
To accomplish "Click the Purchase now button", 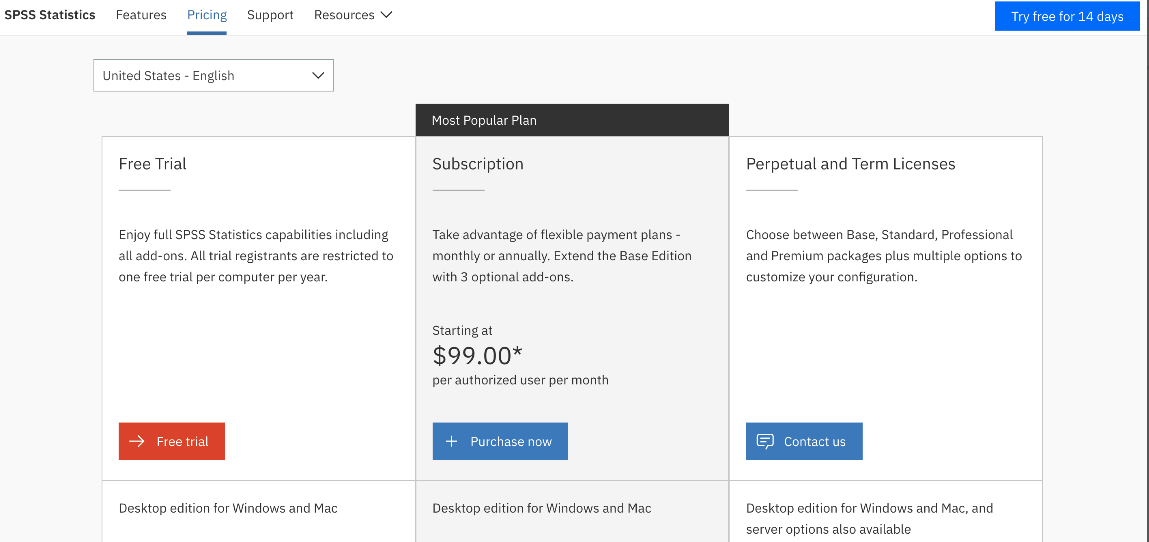I will pos(500,441).
